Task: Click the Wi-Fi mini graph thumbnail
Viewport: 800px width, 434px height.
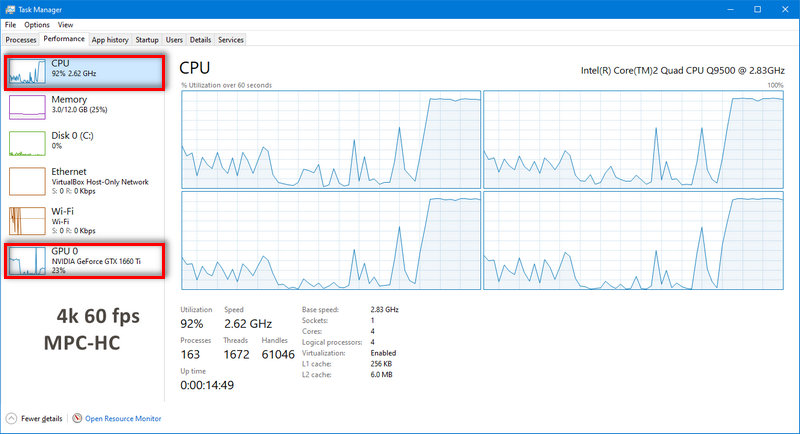Action: click(27, 221)
